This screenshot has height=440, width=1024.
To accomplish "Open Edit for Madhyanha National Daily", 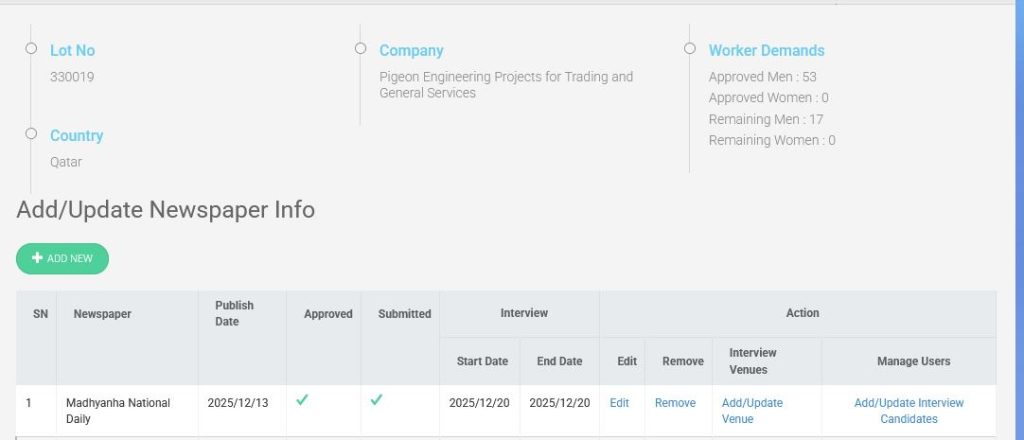I will [x=619, y=403].
